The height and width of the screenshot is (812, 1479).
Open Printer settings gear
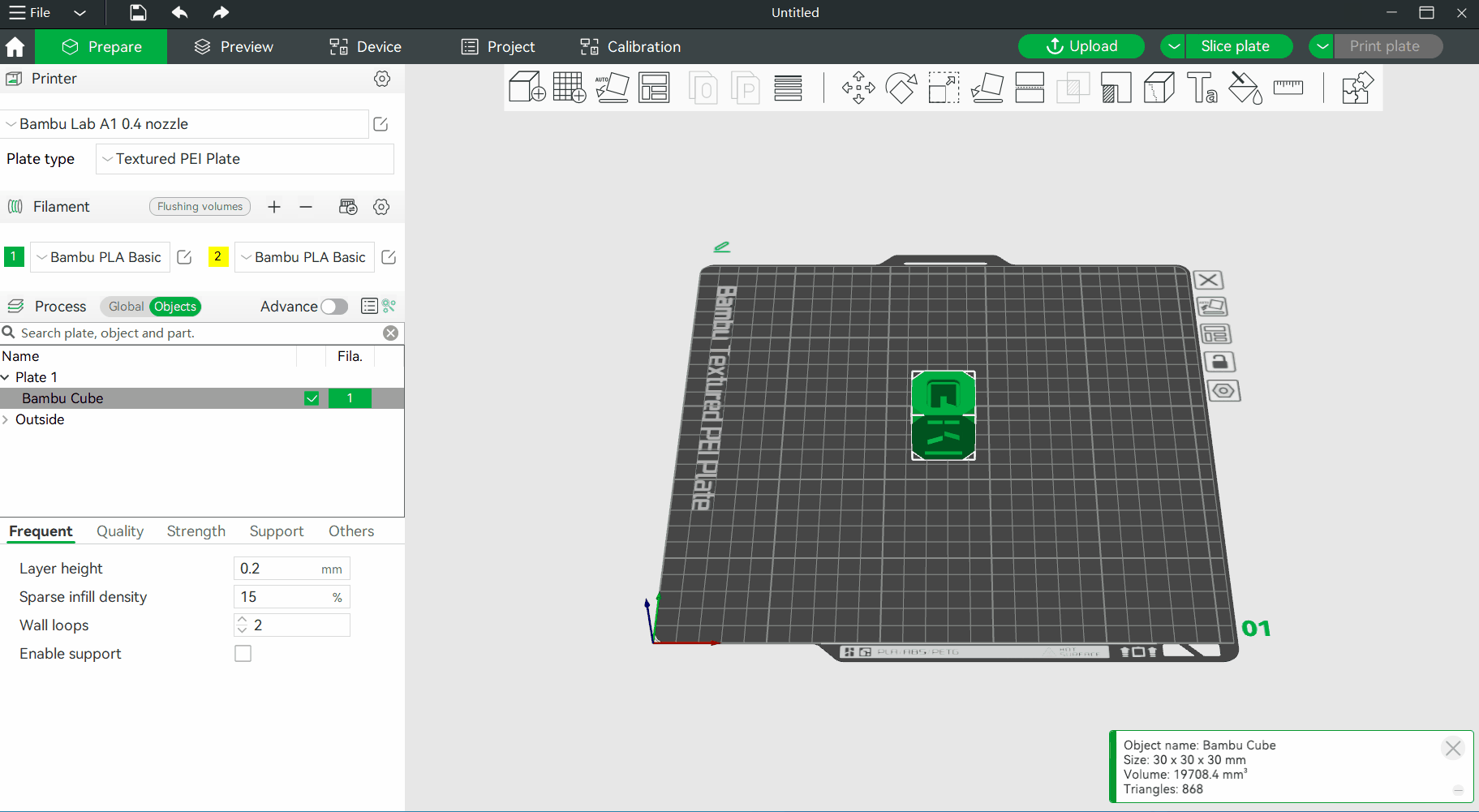382,79
